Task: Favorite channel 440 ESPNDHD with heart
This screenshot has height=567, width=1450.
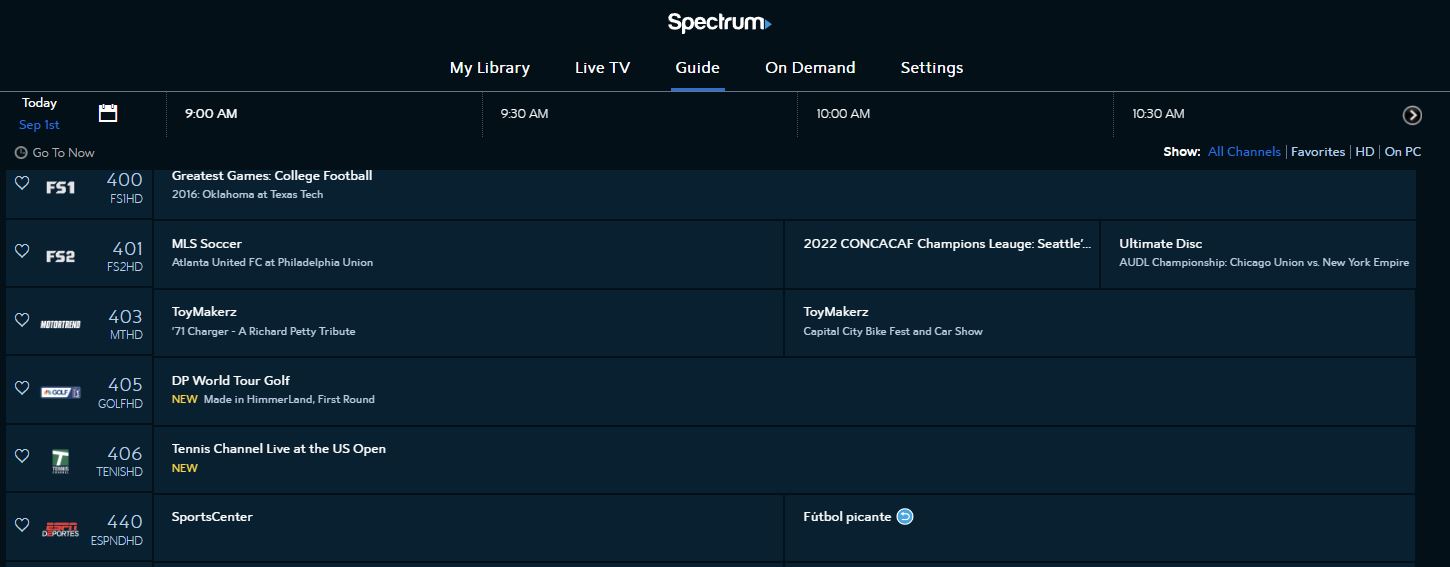Action: click(x=22, y=525)
